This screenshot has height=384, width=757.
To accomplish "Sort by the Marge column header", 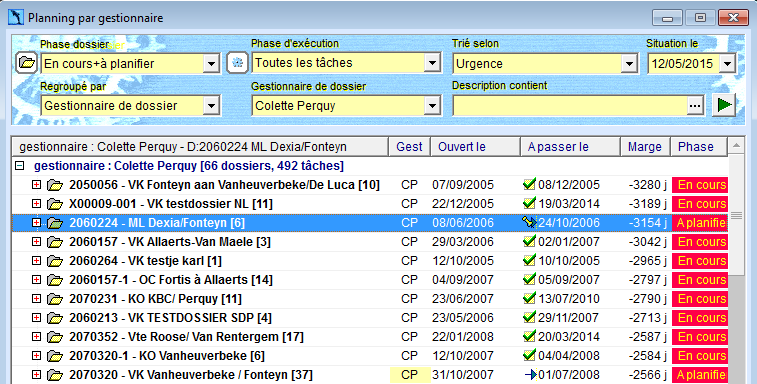I will [x=645, y=147].
